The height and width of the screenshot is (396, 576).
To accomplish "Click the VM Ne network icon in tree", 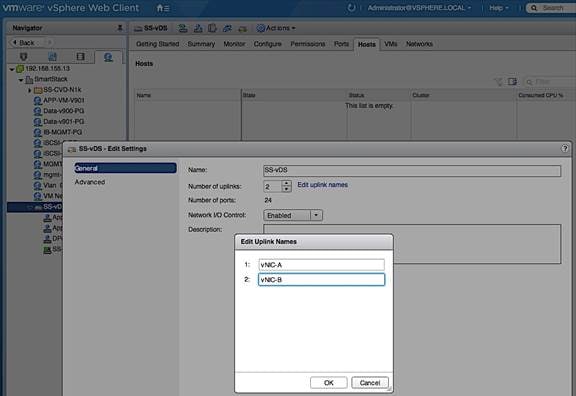I will coord(38,196).
